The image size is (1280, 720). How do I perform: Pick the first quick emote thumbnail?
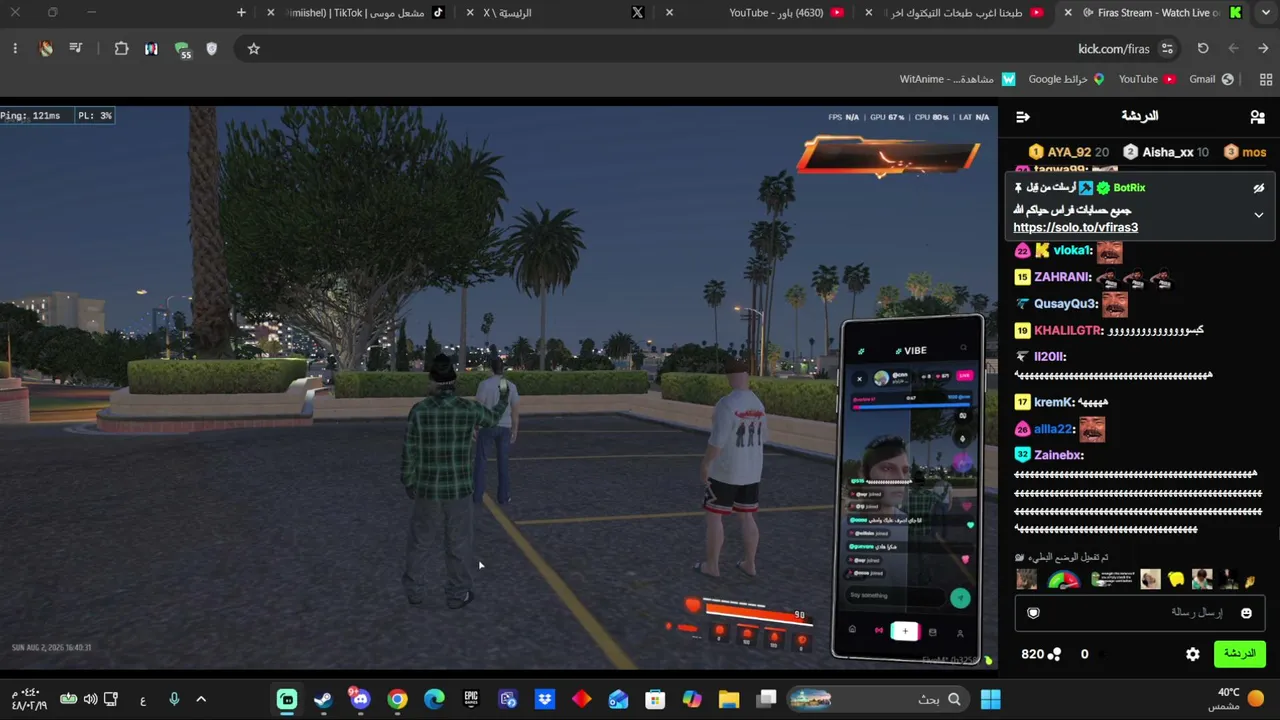pyautogui.click(x=1026, y=580)
